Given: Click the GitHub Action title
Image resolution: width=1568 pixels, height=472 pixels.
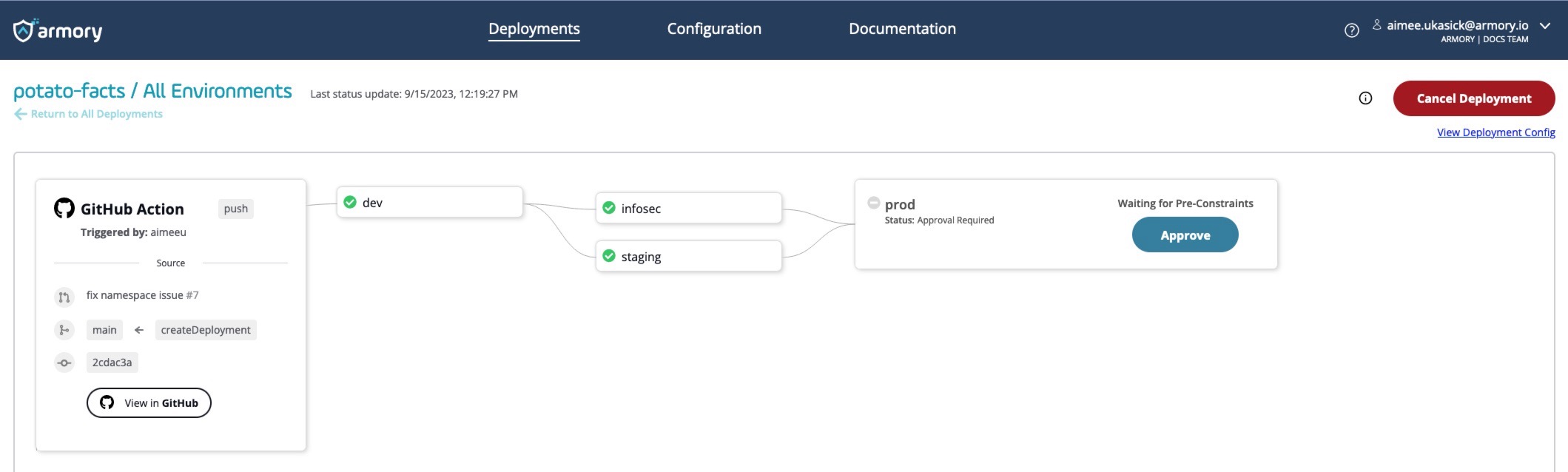Looking at the screenshot, I should [132, 209].
